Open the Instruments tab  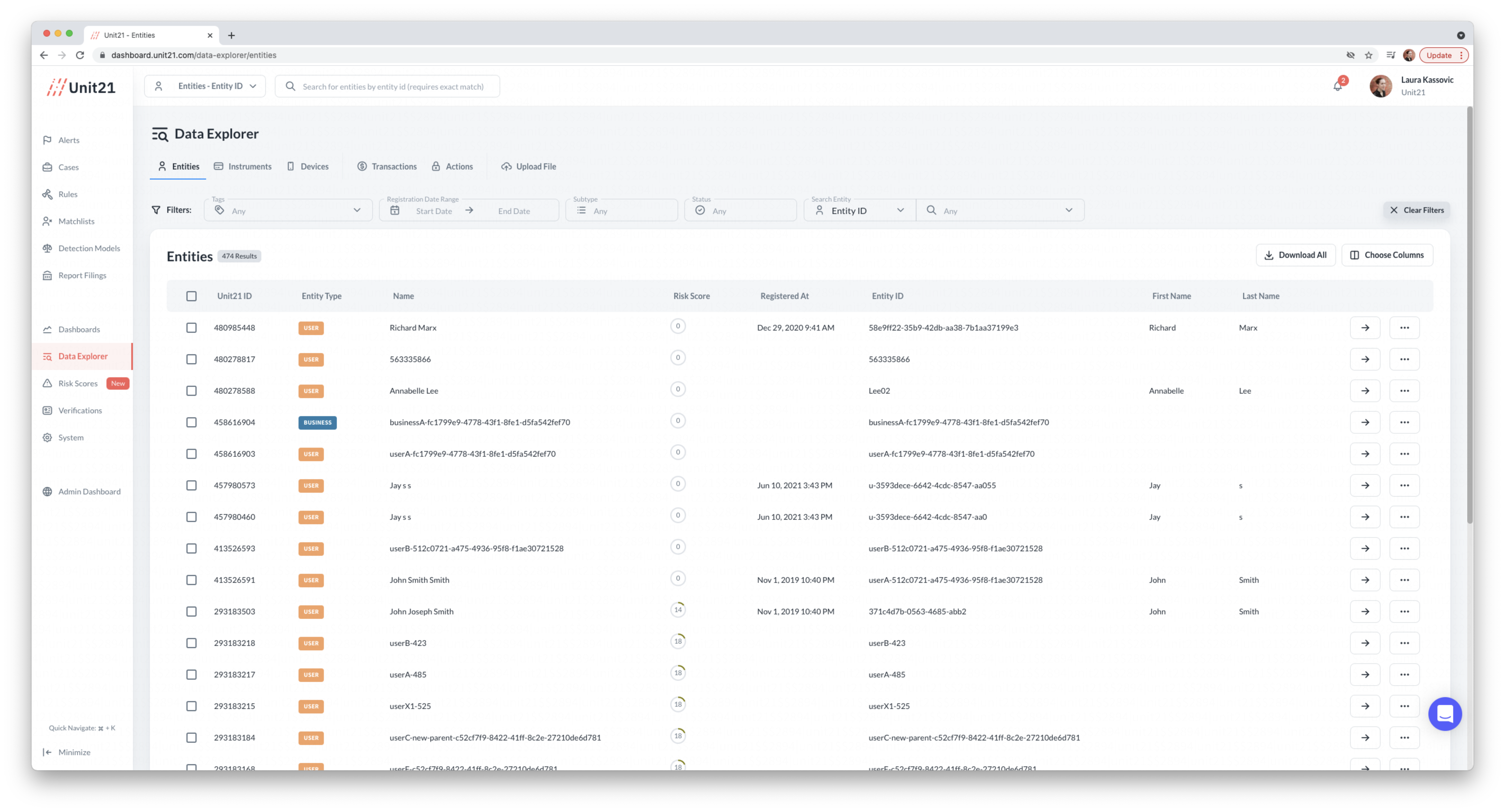(x=242, y=166)
